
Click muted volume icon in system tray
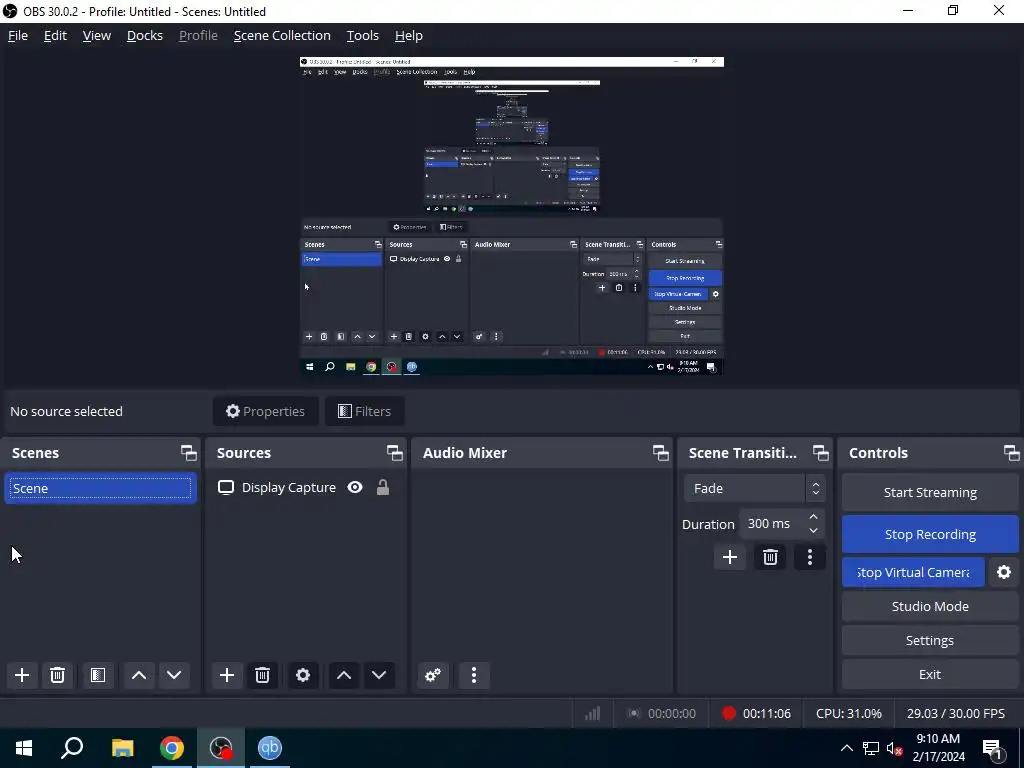[x=894, y=748]
